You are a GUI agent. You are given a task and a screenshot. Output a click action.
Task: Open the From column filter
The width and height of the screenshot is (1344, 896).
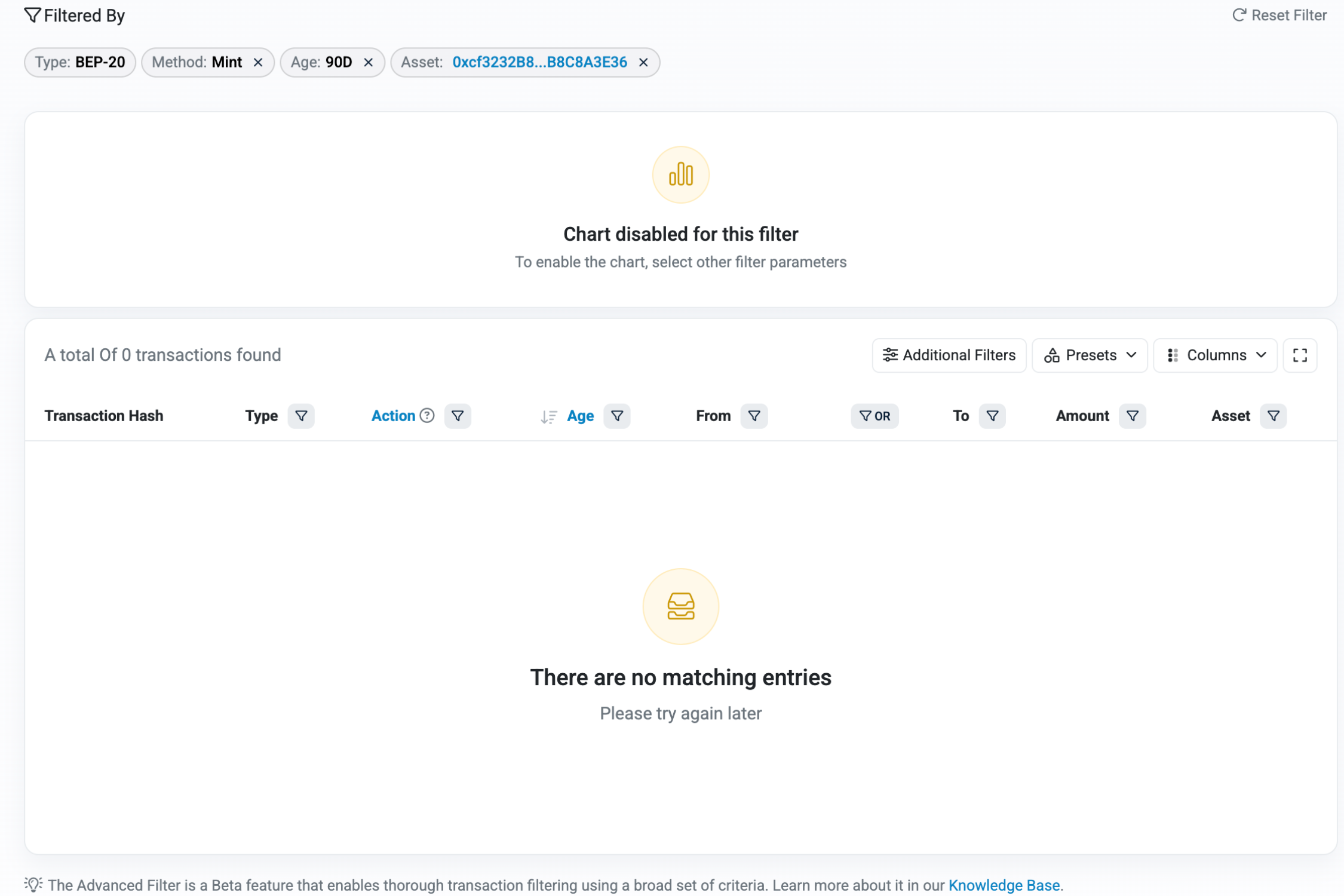754,415
